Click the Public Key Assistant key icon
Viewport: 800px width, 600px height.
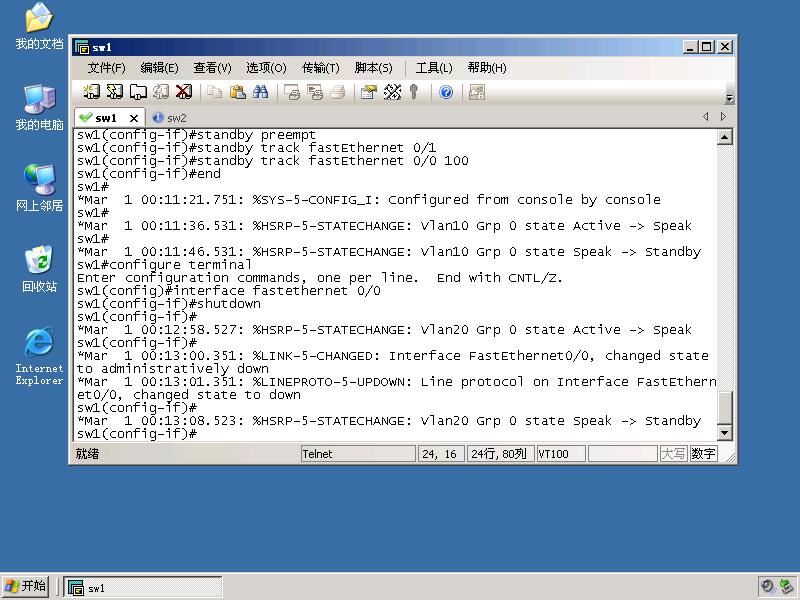(414, 92)
